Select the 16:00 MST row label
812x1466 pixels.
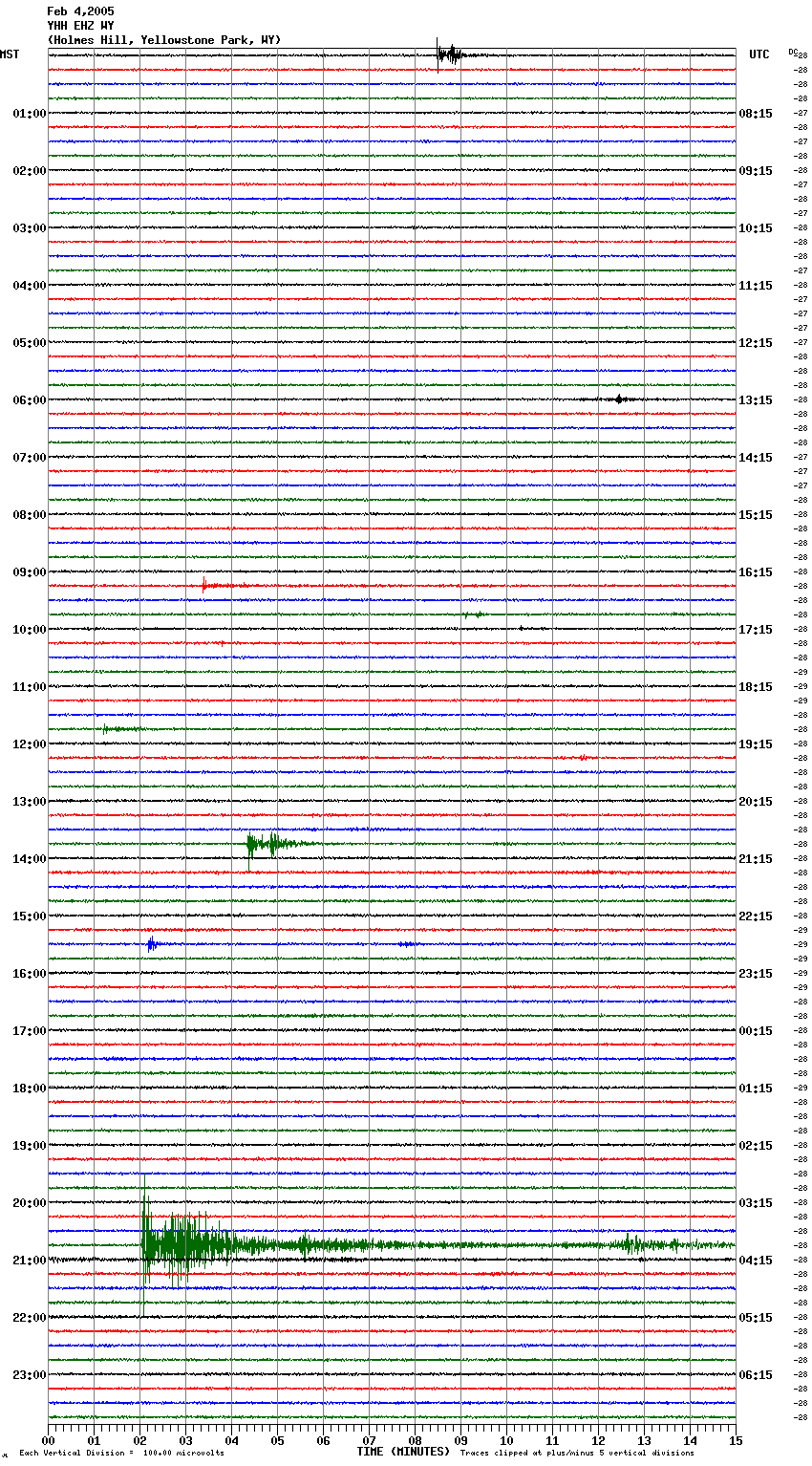[29, 974]
